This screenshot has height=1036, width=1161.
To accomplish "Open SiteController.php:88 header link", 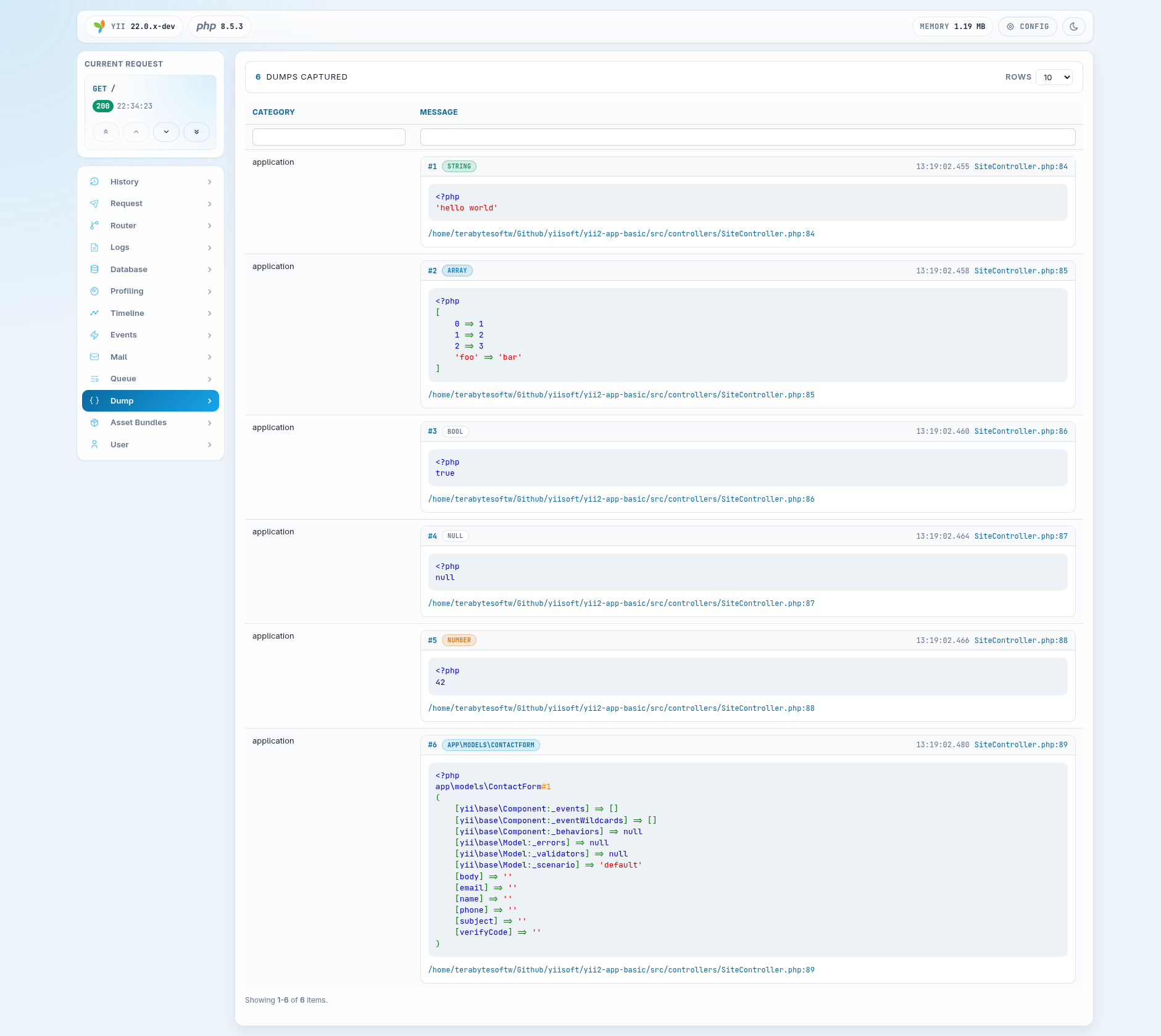I will [1021, 640].
